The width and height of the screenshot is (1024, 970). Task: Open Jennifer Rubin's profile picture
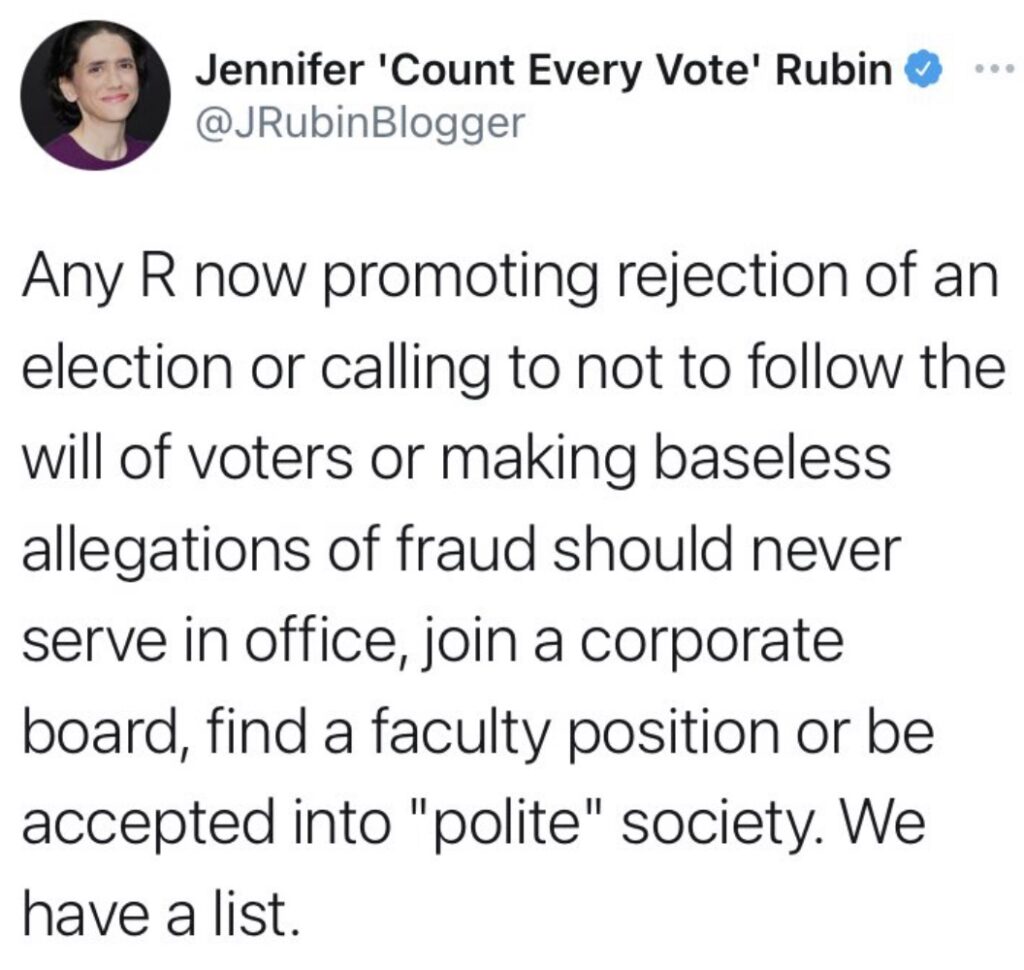coord(95,95)
